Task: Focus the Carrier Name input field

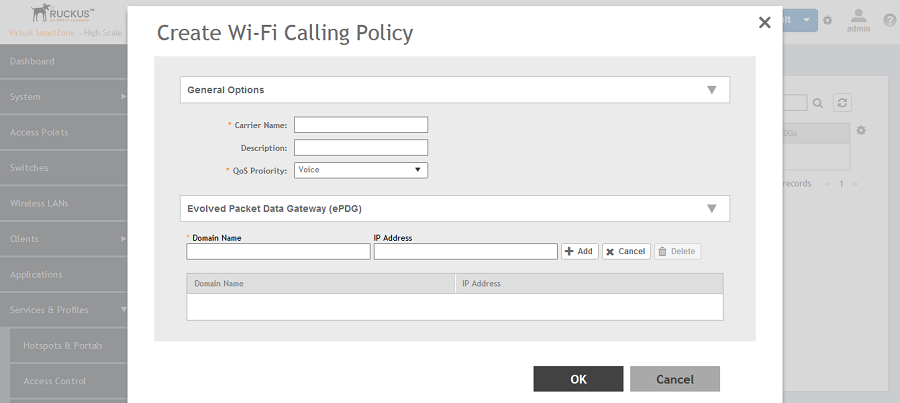Action: 360,125
